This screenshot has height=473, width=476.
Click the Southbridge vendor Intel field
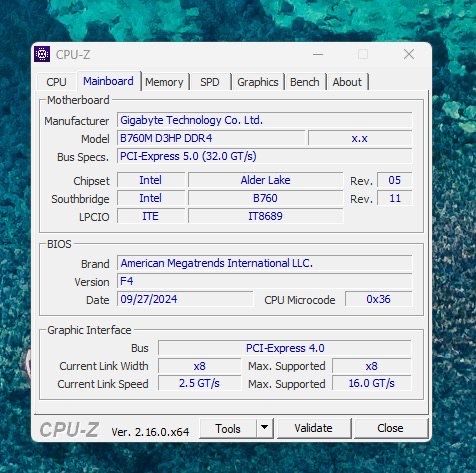coord(151,198)
